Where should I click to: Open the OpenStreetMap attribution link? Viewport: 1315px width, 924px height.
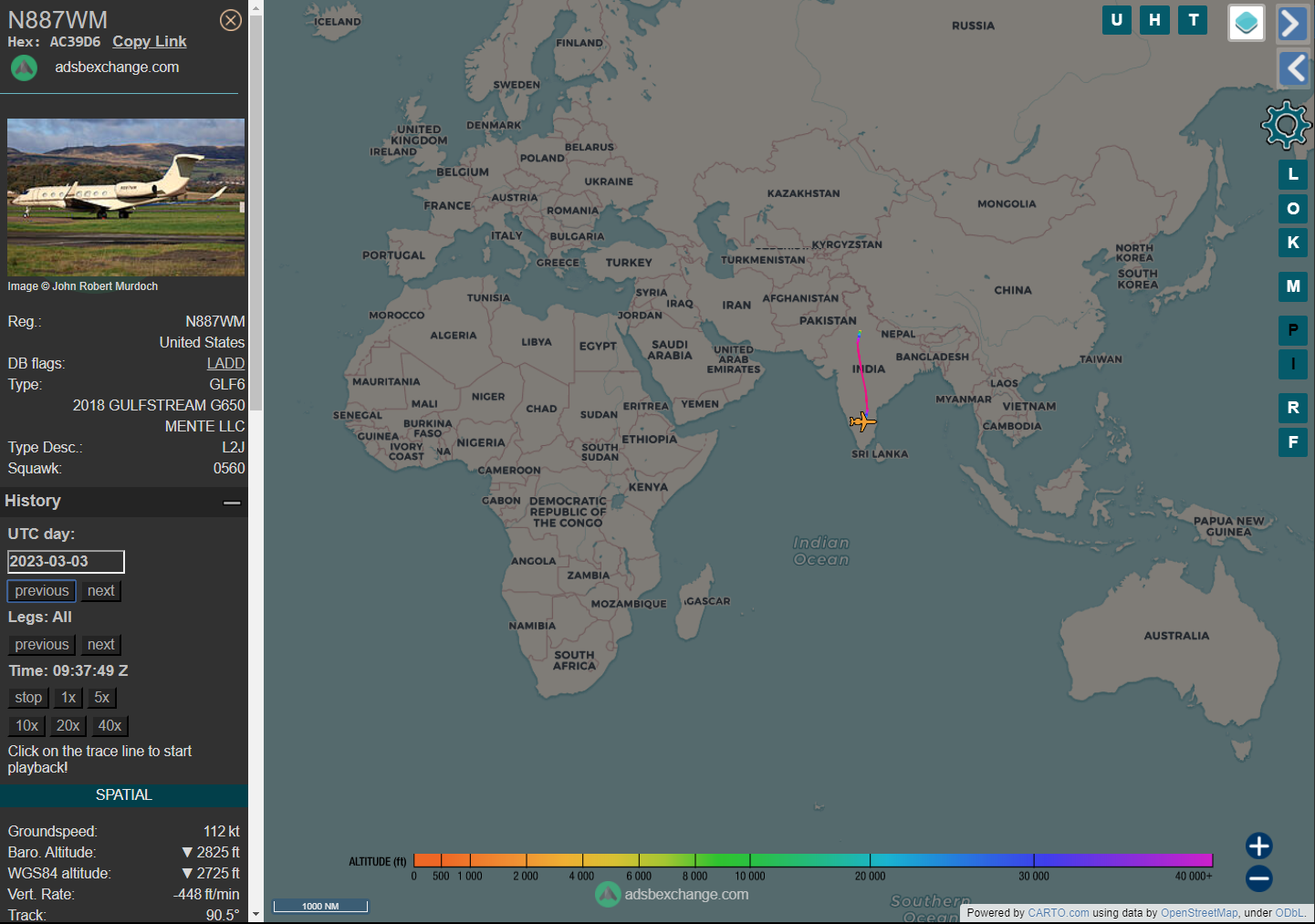click(1199, 913)
